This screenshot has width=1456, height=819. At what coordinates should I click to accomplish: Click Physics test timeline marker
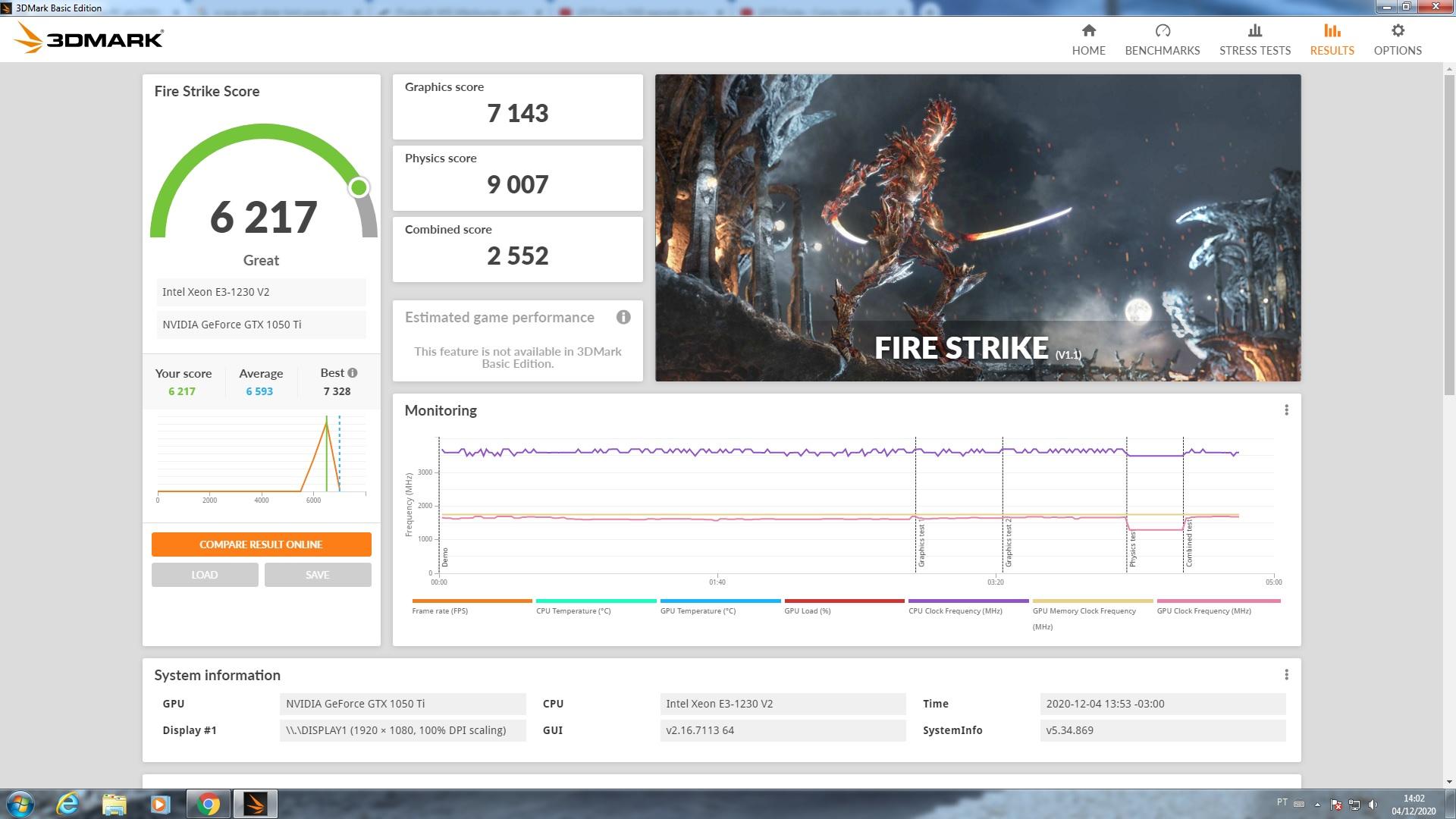[1132, 548]
